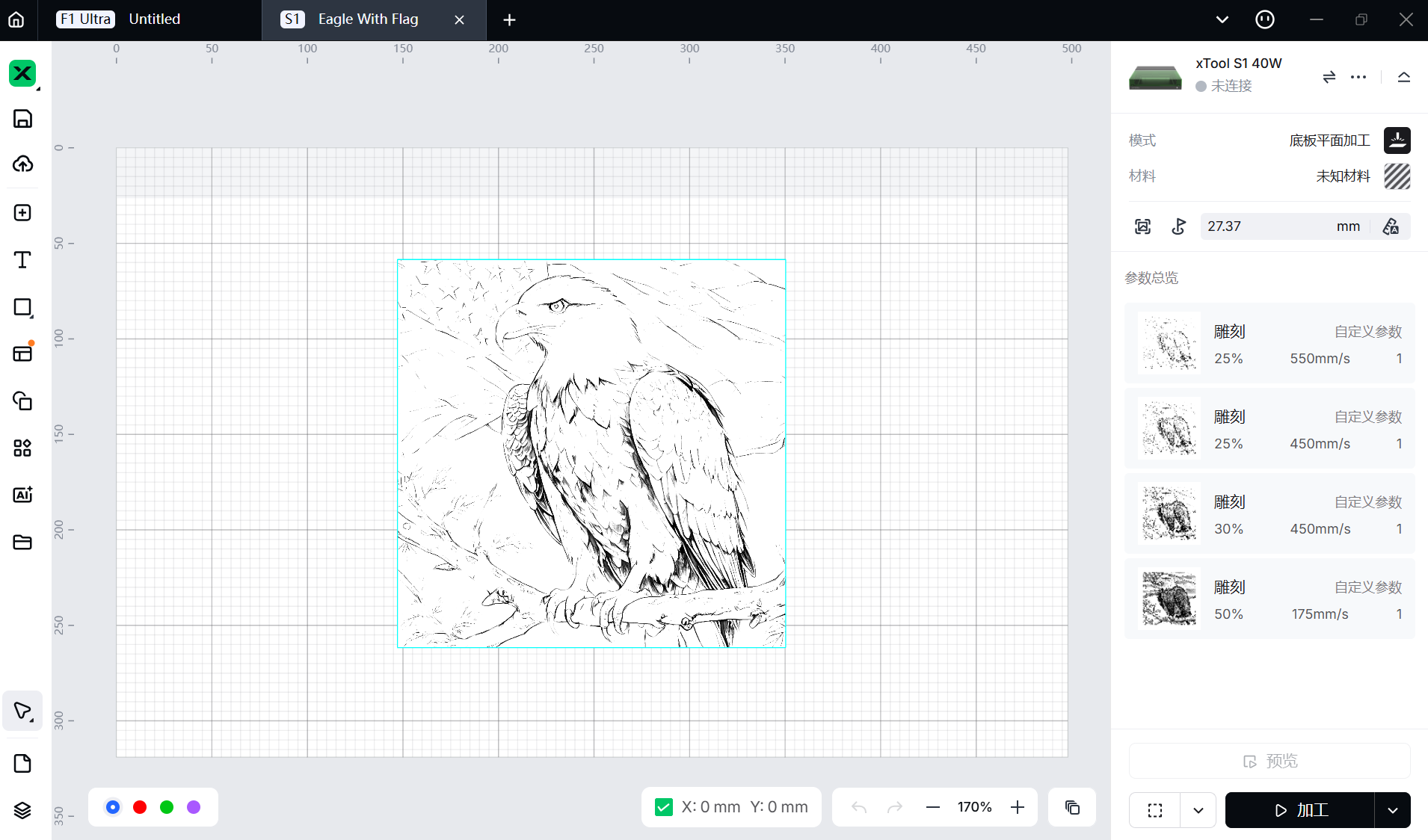The image size is (1428, 840).
Task: Select the rectangle shape tool
Action: point(22,307)
